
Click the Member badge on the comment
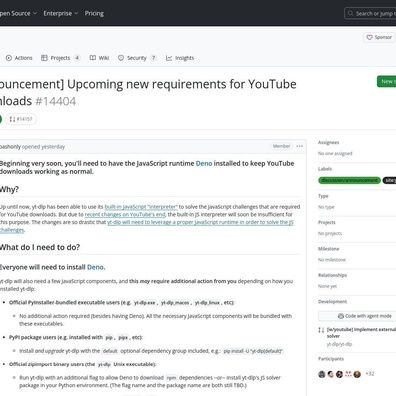pyautogui.click(x=281, y=146)
